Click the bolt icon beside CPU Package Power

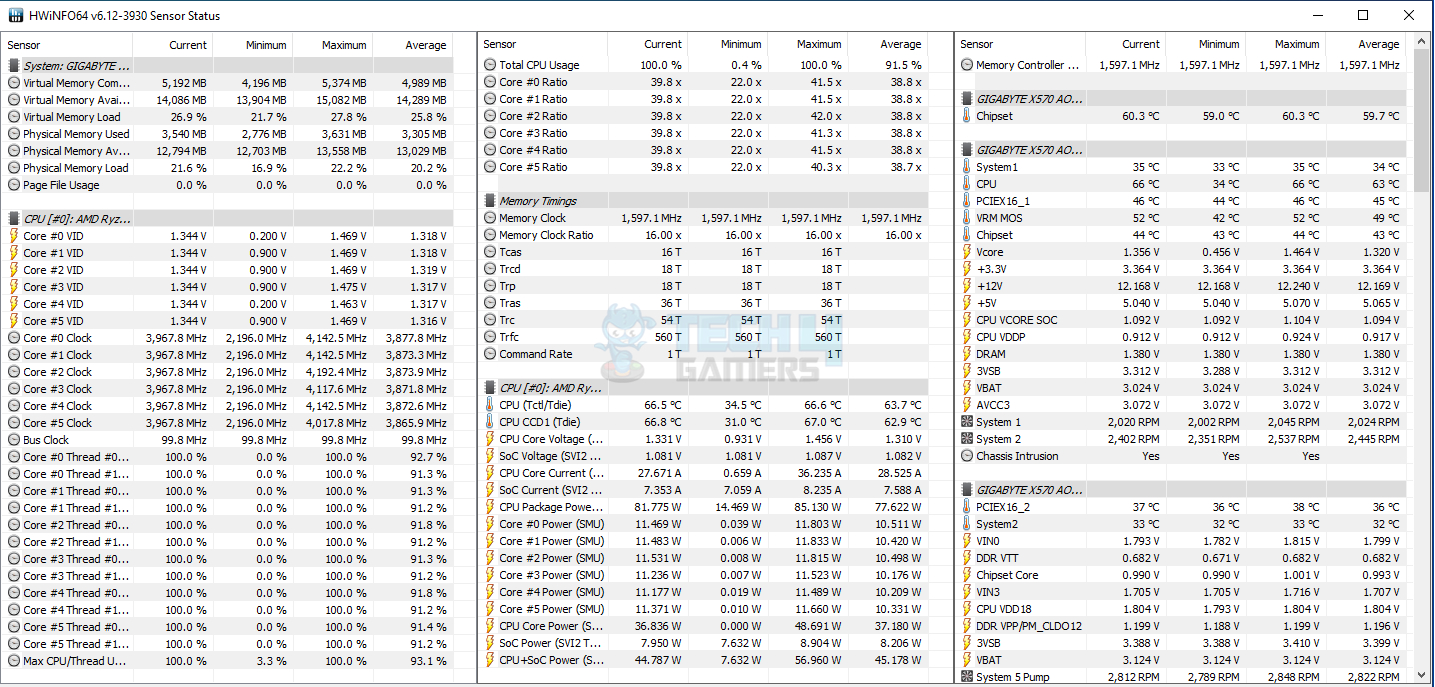pos(490,507)
